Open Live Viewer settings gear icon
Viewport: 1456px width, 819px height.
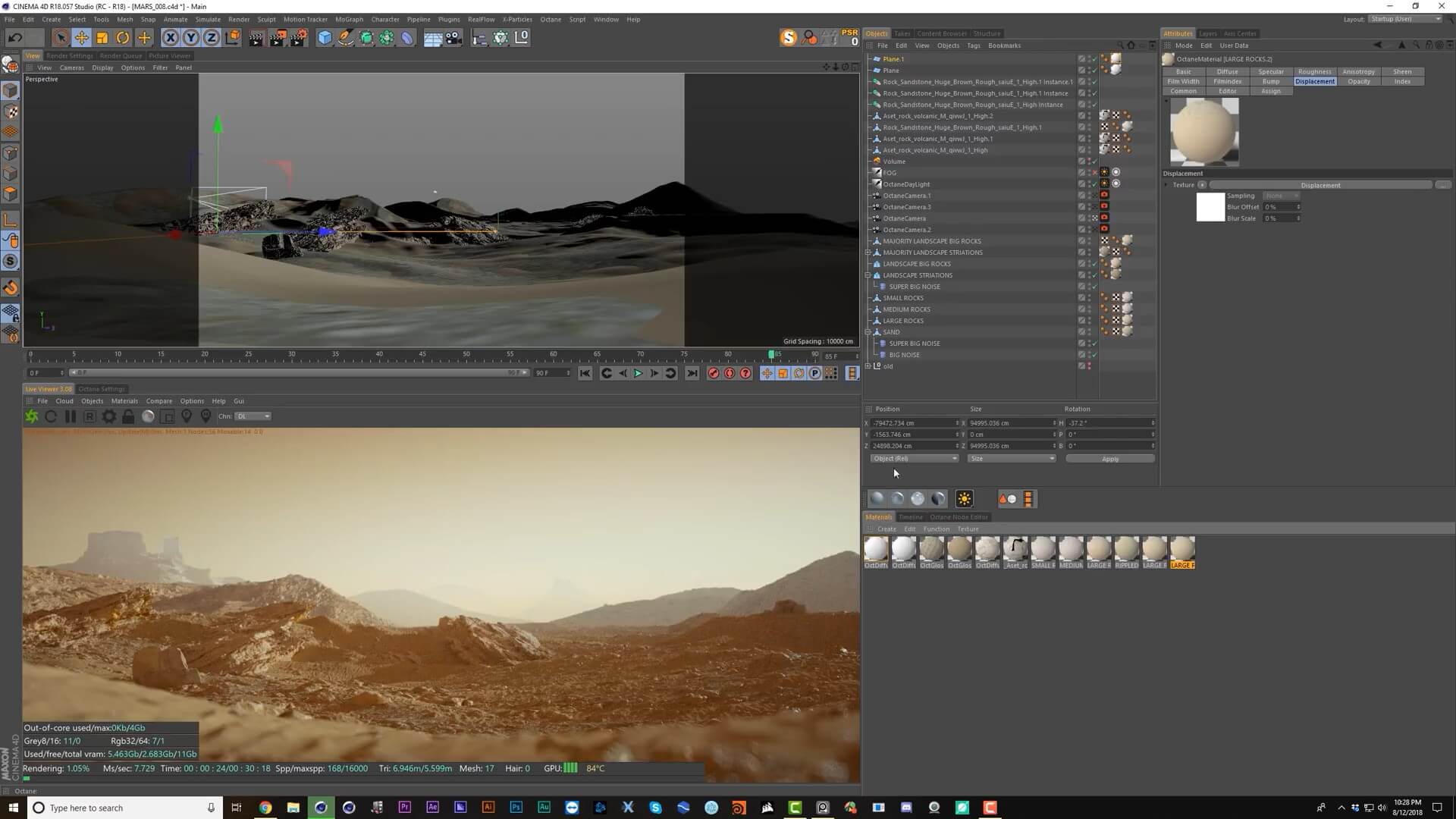pyautogui.click(x=109, y=416)
